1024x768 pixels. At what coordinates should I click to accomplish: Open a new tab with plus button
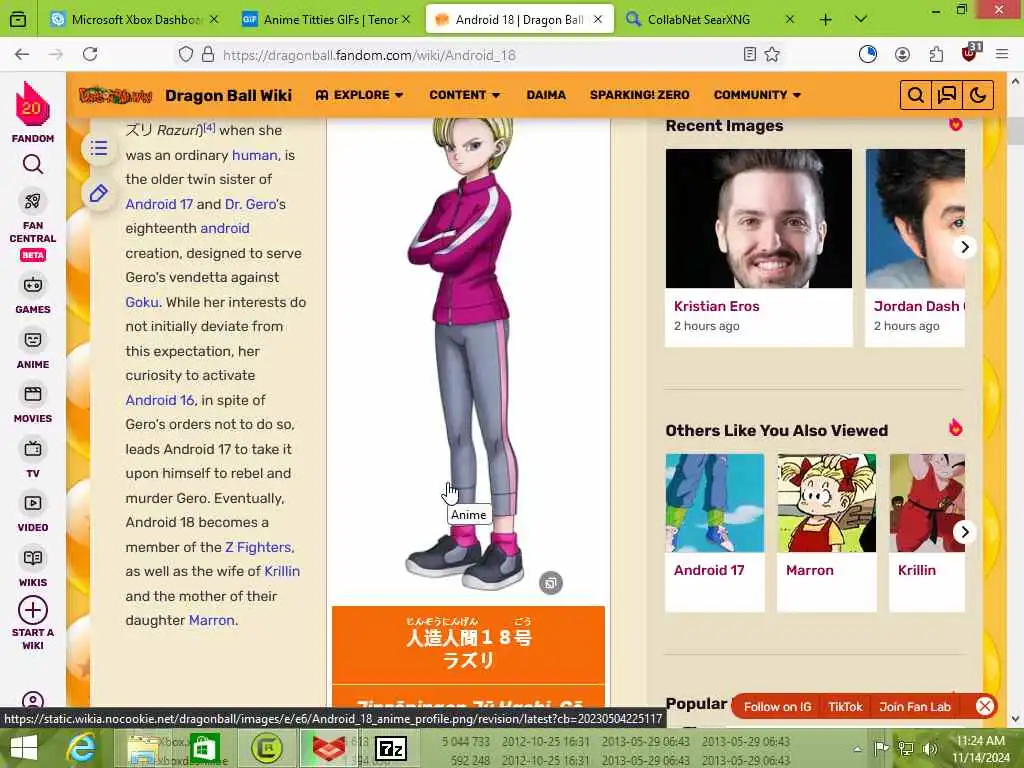[825, 20]
